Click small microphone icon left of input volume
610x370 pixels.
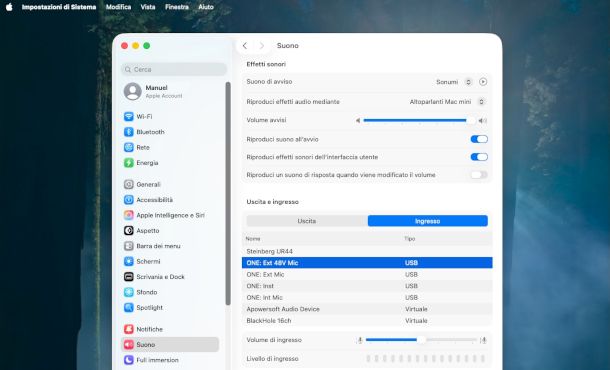360,340
